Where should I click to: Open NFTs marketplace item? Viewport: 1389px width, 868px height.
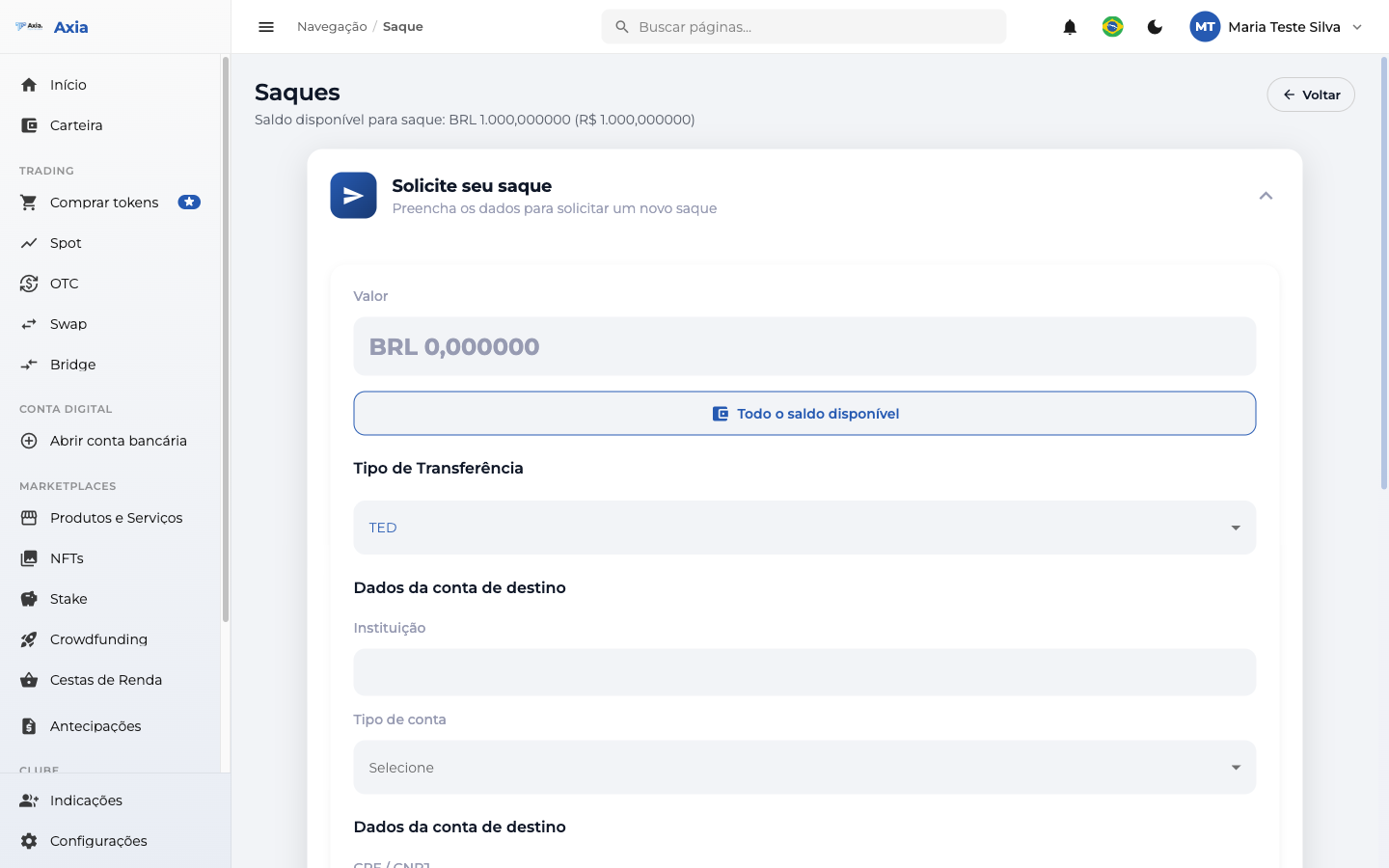[x=110, y=558]
